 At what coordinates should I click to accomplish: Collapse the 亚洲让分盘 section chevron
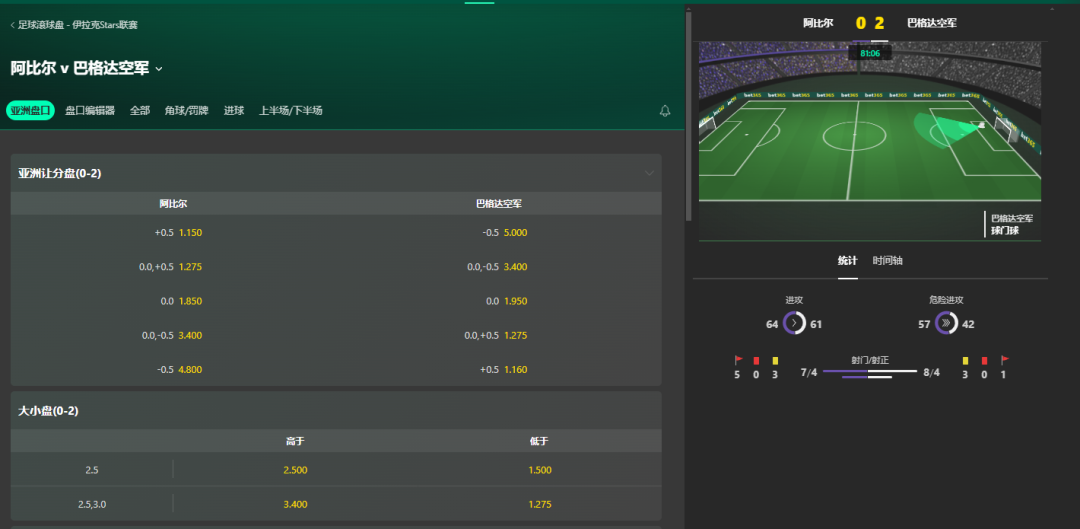(x=649, y=174)
